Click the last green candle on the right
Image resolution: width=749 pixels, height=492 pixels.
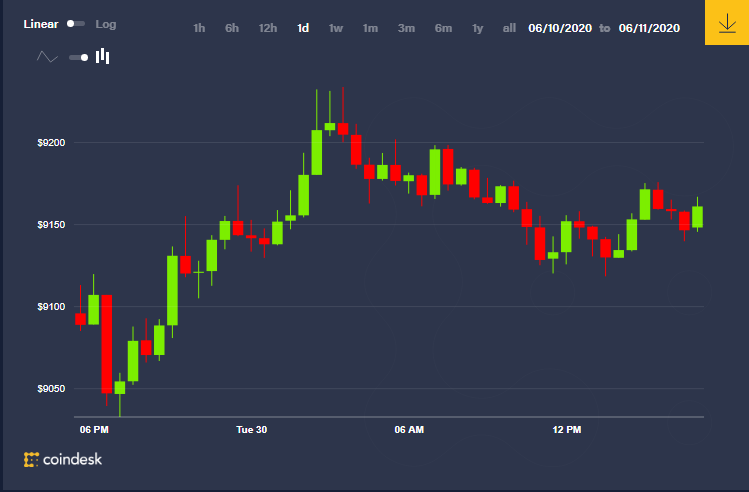point(697,217)
